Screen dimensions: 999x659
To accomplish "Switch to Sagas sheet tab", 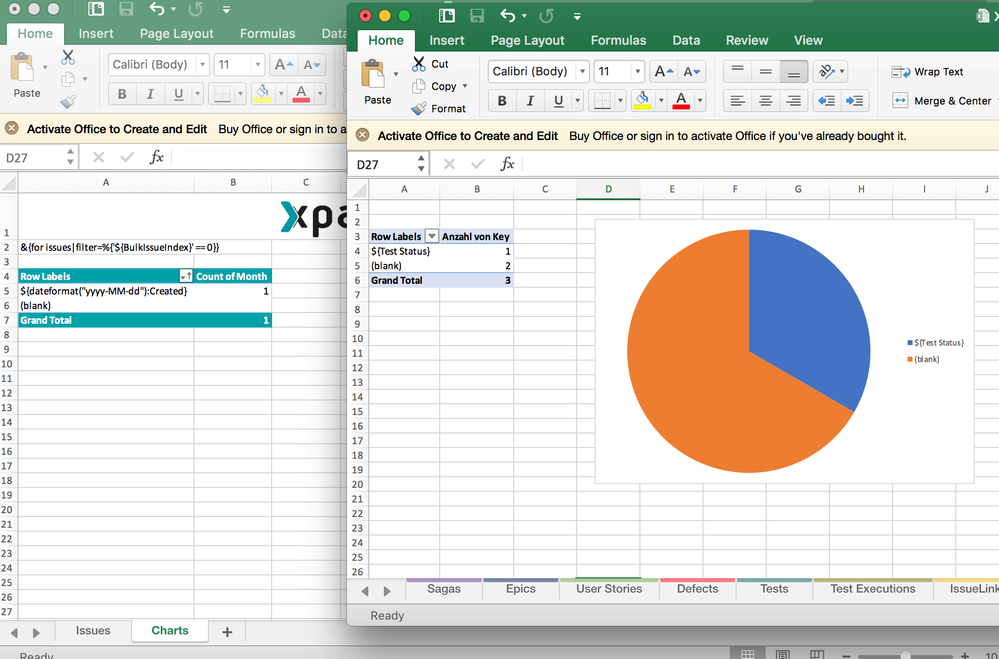I will 443,589.
